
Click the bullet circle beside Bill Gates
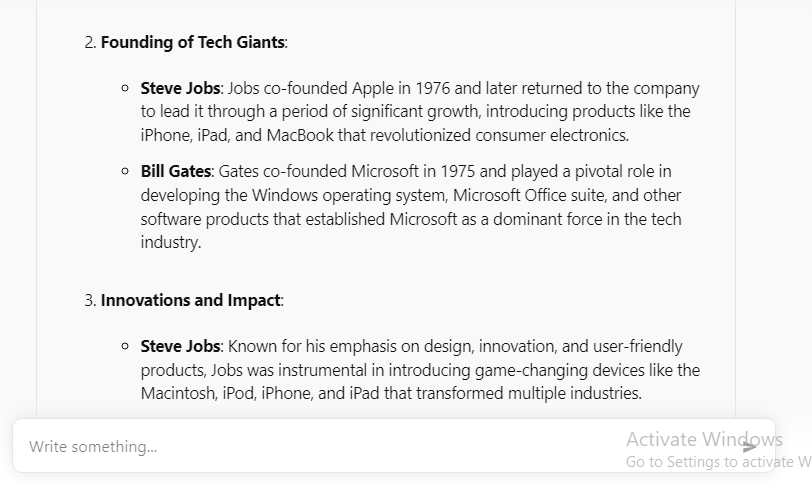[x=125, y=171]
